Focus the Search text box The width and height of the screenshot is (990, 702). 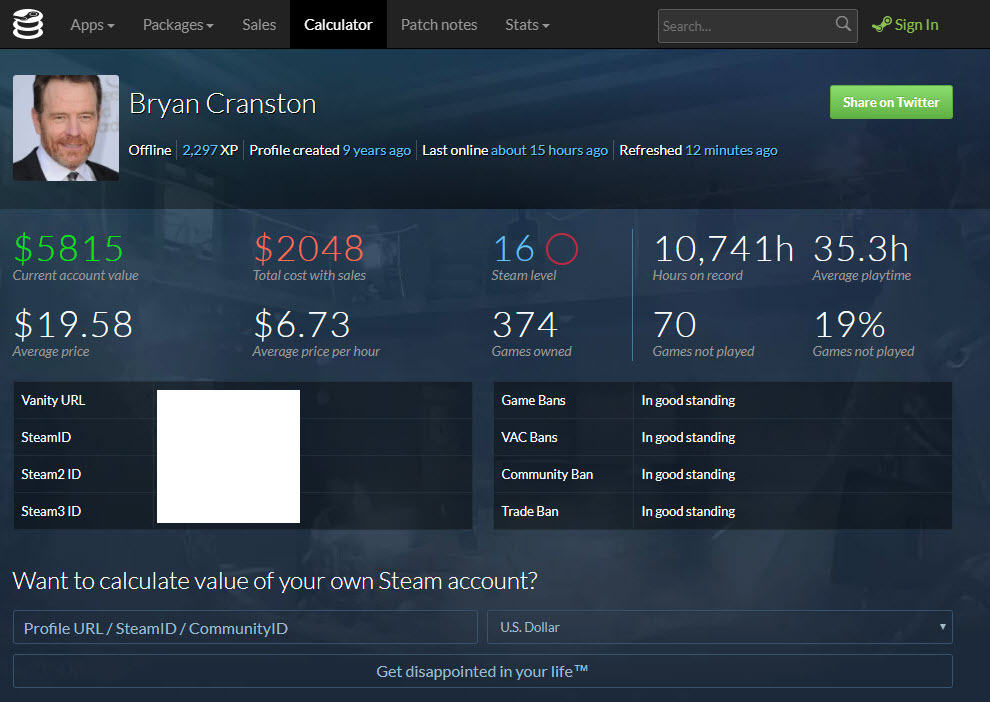pos(745,26)
